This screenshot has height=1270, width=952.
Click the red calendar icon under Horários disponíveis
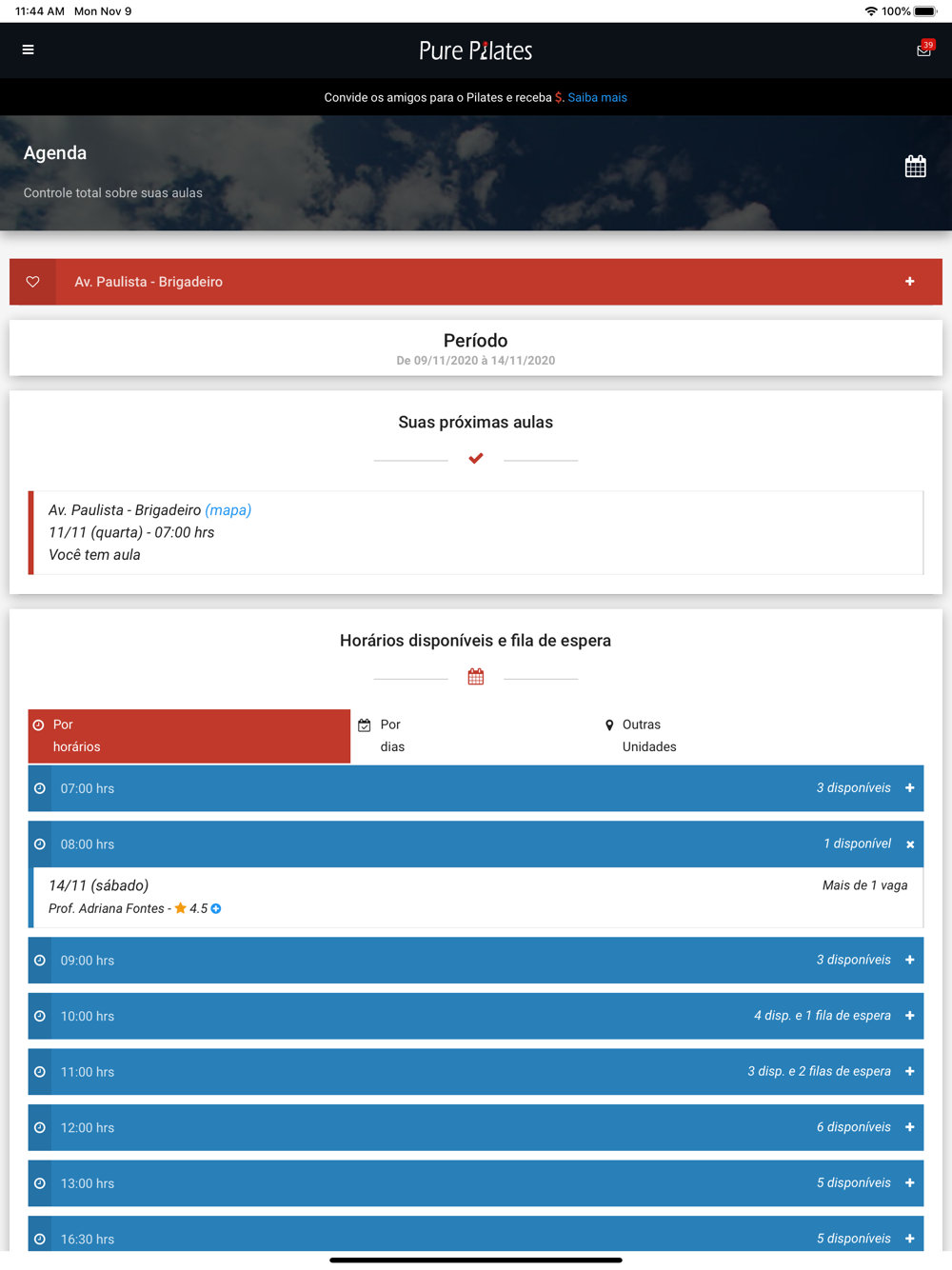(x=476, y=677)
